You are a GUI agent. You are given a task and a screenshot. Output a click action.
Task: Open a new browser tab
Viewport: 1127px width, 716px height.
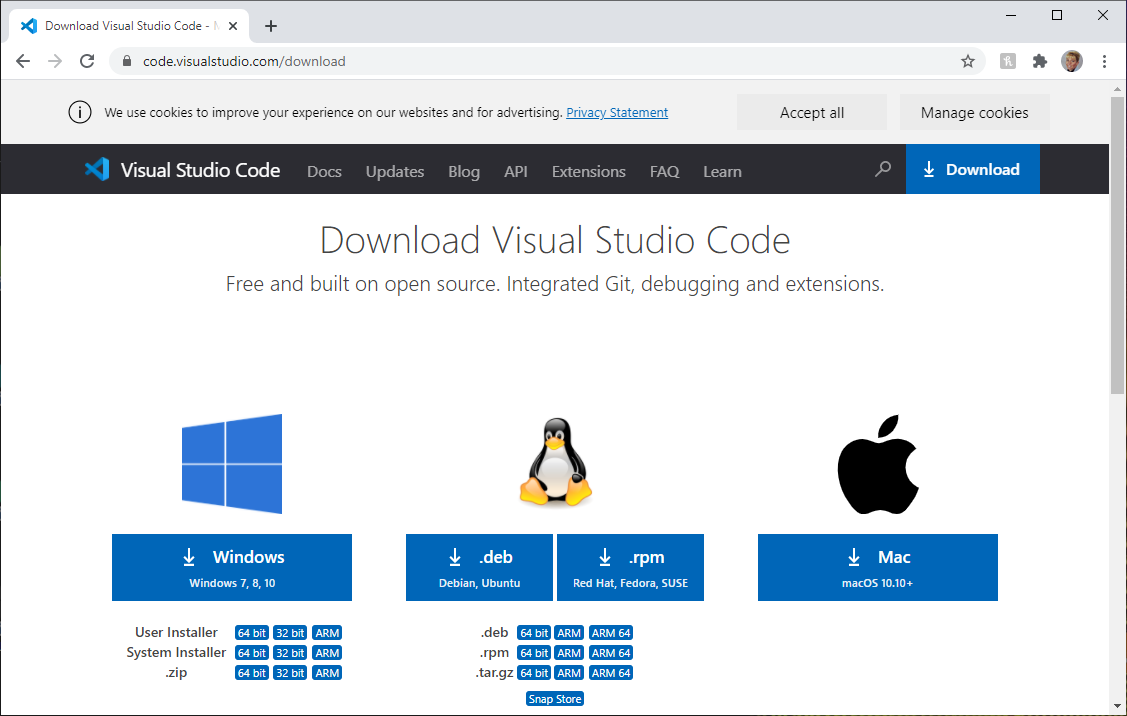click(x=271, y=26)
